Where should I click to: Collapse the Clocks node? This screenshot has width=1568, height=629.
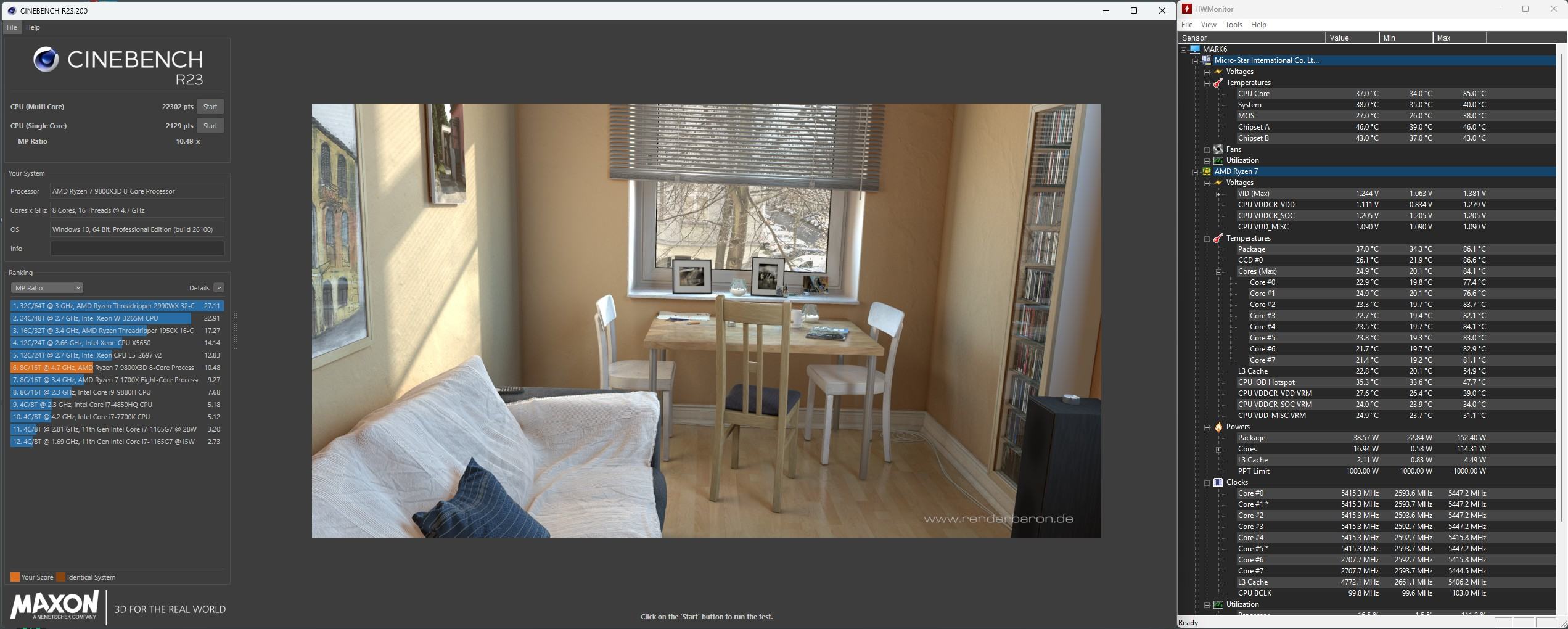click(x=1207, y=482)
